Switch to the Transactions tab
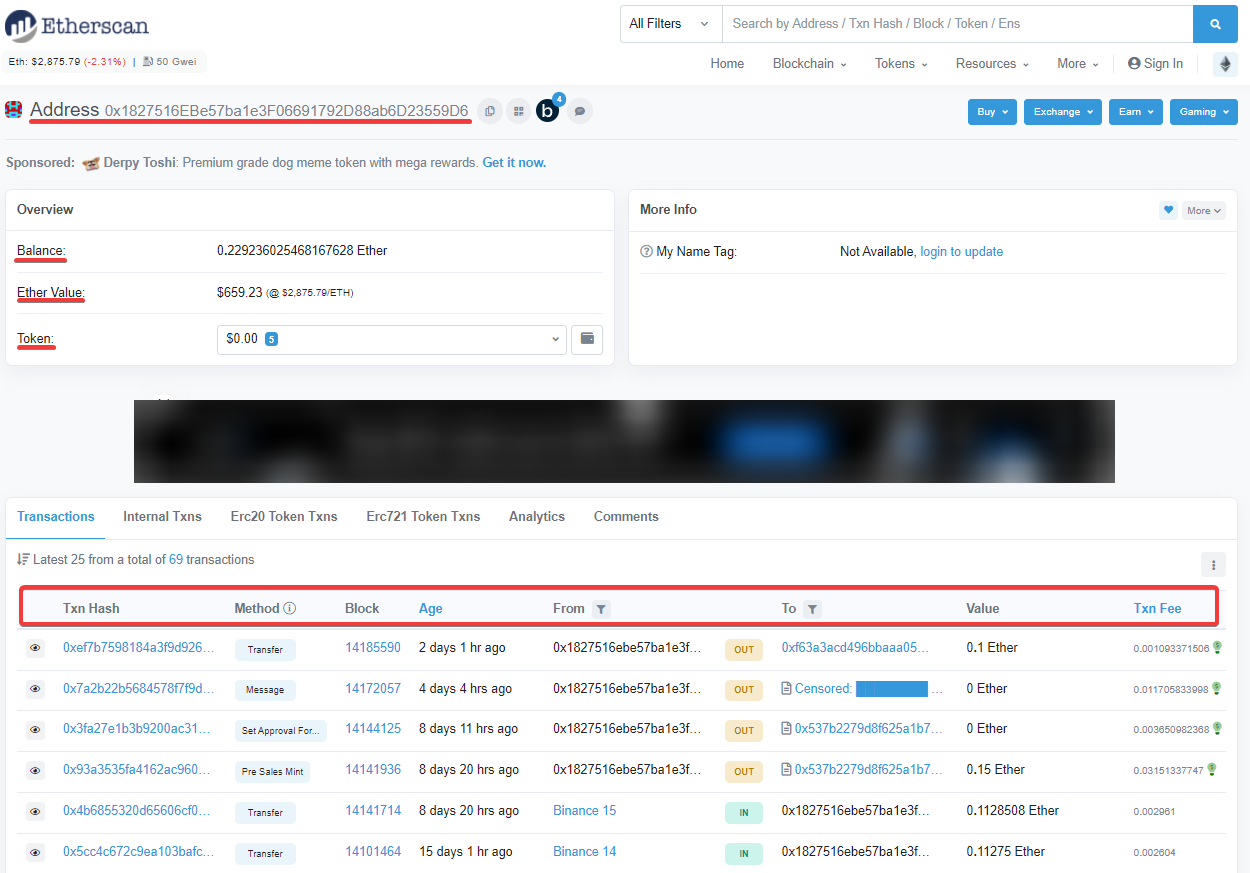 tap(56, 517)
